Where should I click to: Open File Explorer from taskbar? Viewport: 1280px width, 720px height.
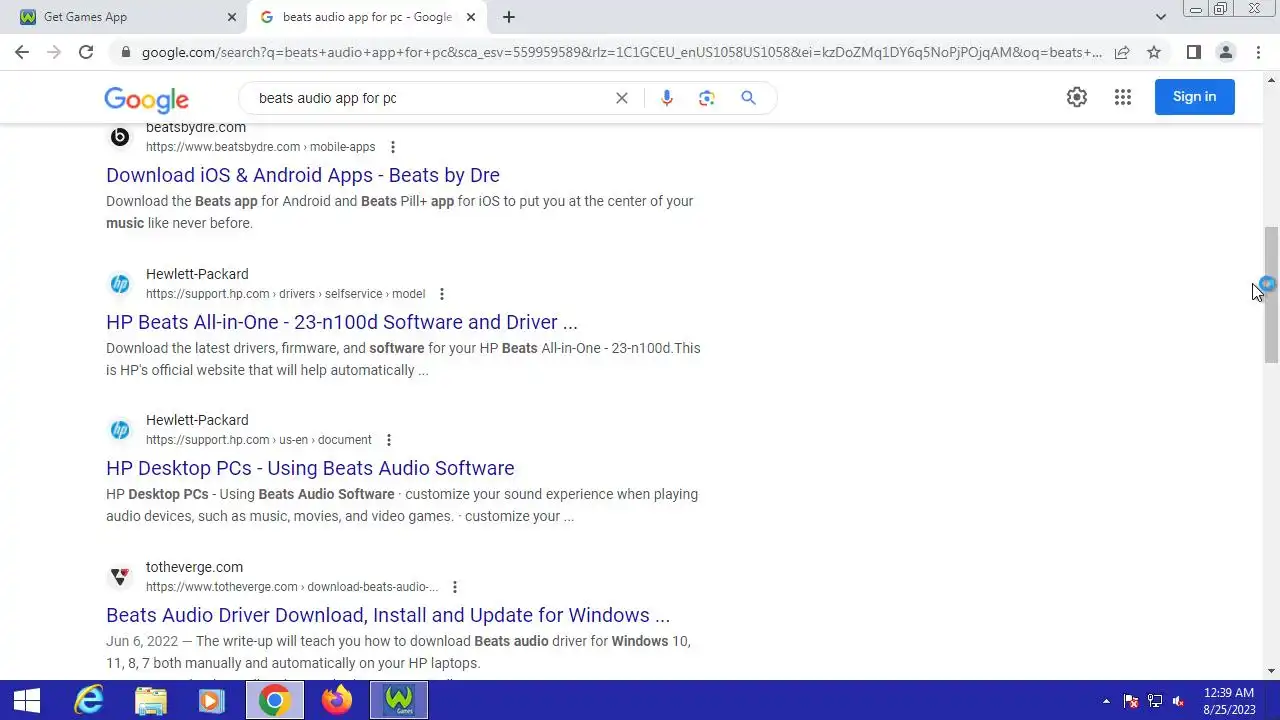click(x=151, y=701)
